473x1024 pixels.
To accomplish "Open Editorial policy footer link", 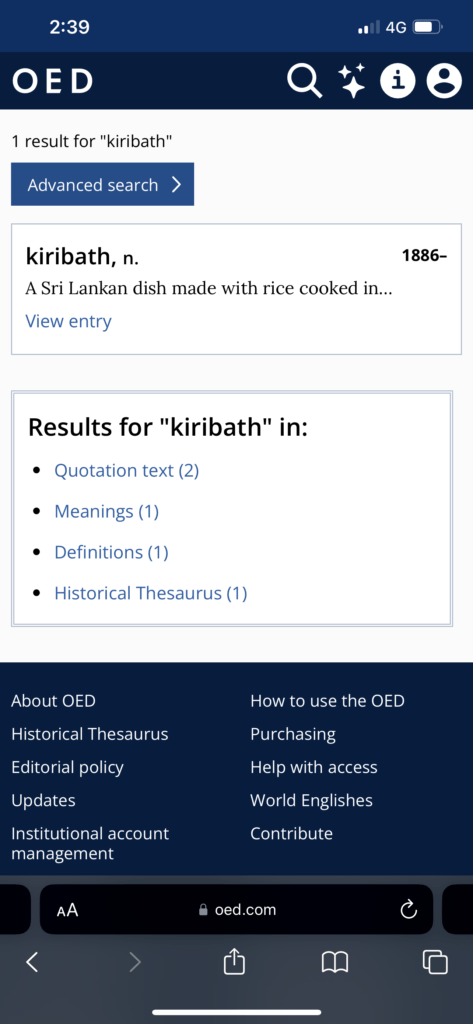I will pyautogui.click(x=67, y=767).
